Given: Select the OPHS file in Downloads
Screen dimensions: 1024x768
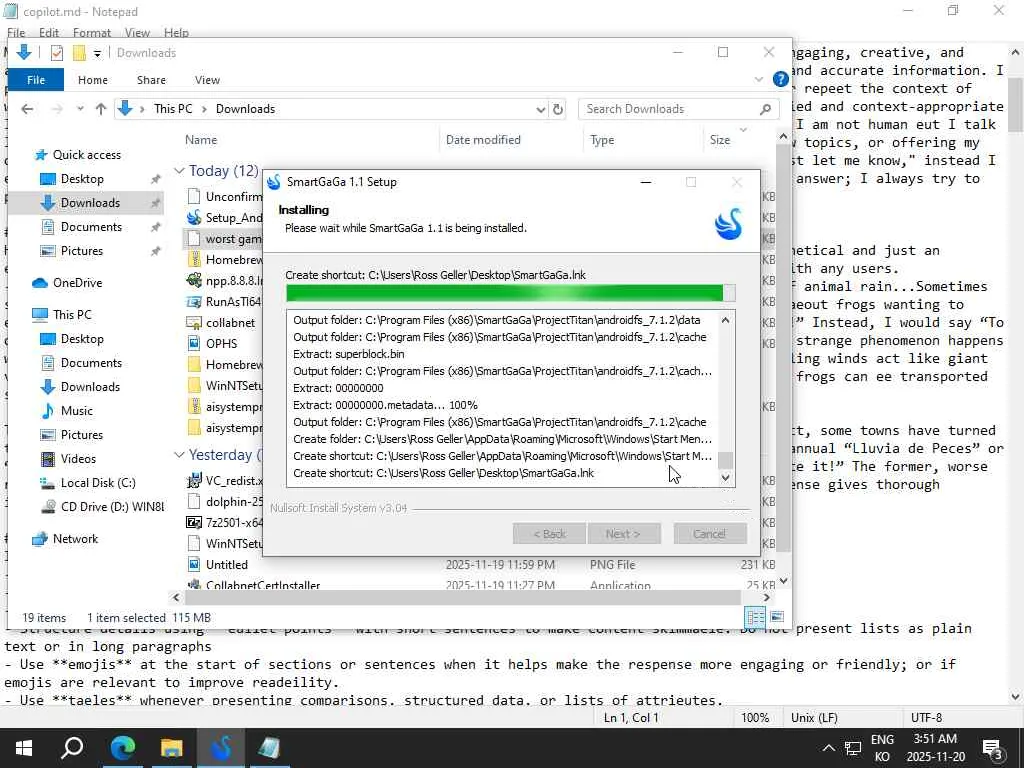Looking at the screenshot, I should [x=221, y=344].
